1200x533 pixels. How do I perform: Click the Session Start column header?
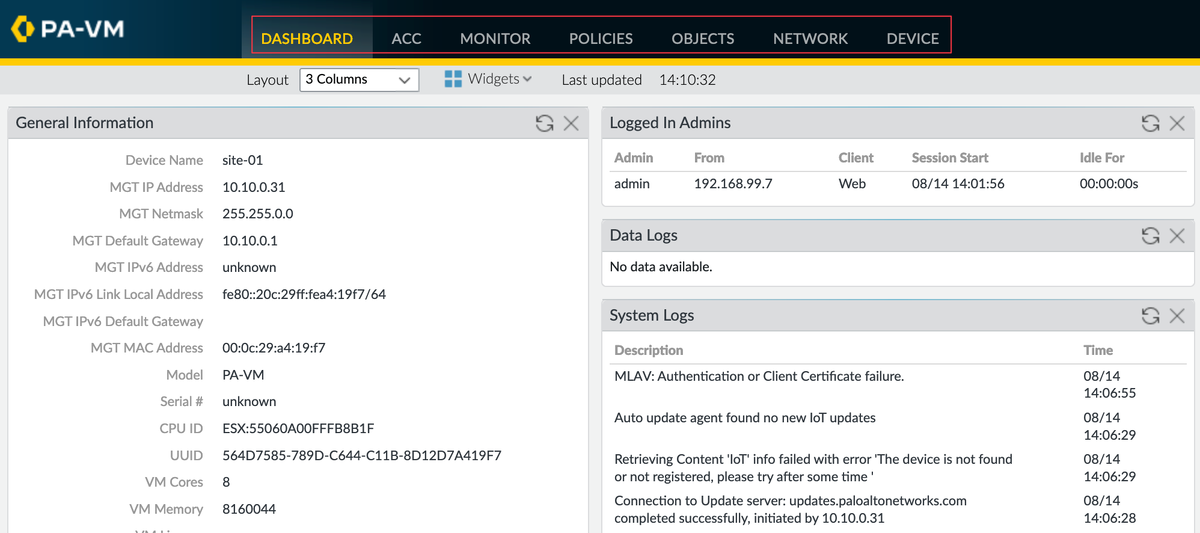950,158
